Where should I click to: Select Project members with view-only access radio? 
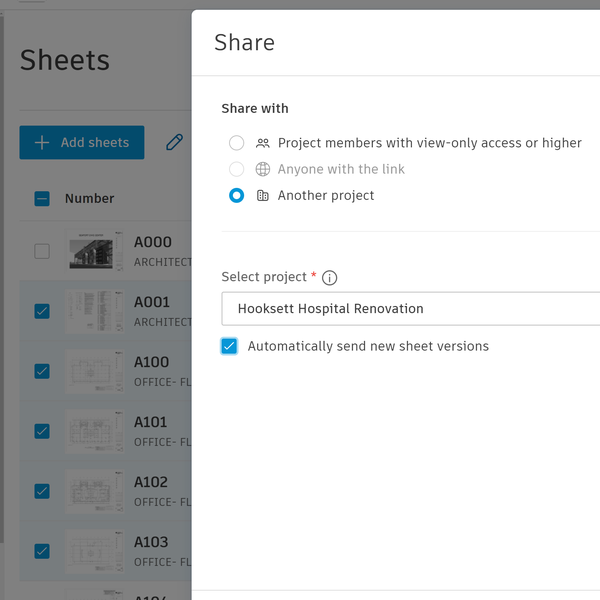pos(237,143)
